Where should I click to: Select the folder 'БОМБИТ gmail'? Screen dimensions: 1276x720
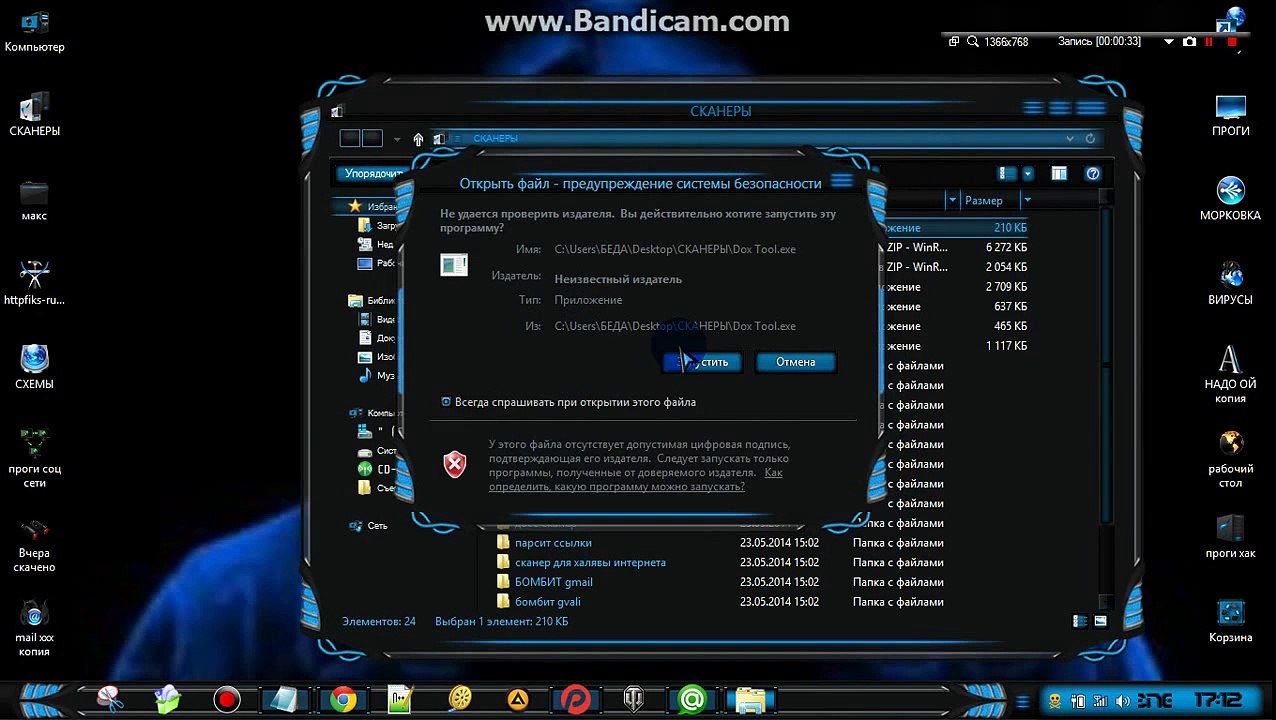click(x=553, y=582)
